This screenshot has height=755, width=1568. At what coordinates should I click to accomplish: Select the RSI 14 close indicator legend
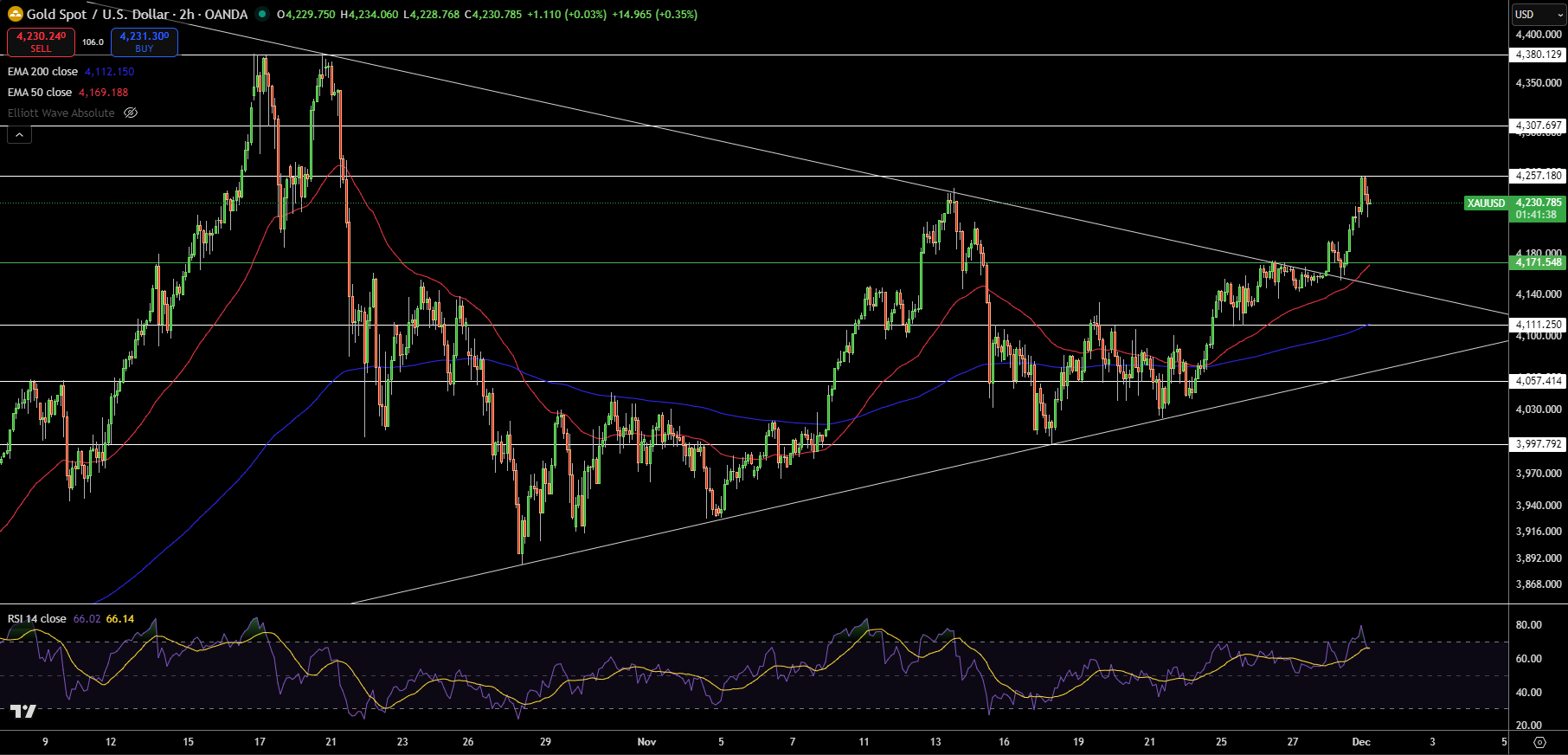pyautogui.click(x=37, y=619)
